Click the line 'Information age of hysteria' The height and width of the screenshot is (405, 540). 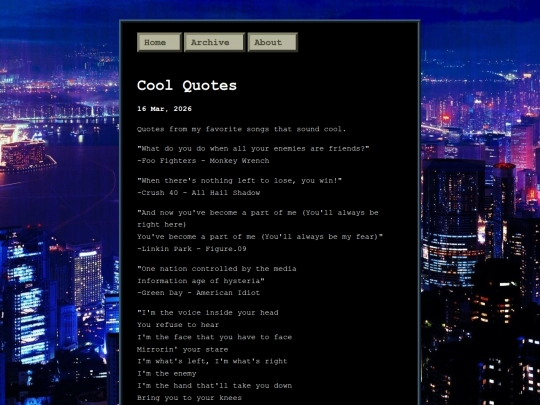(x=201, y=281)
